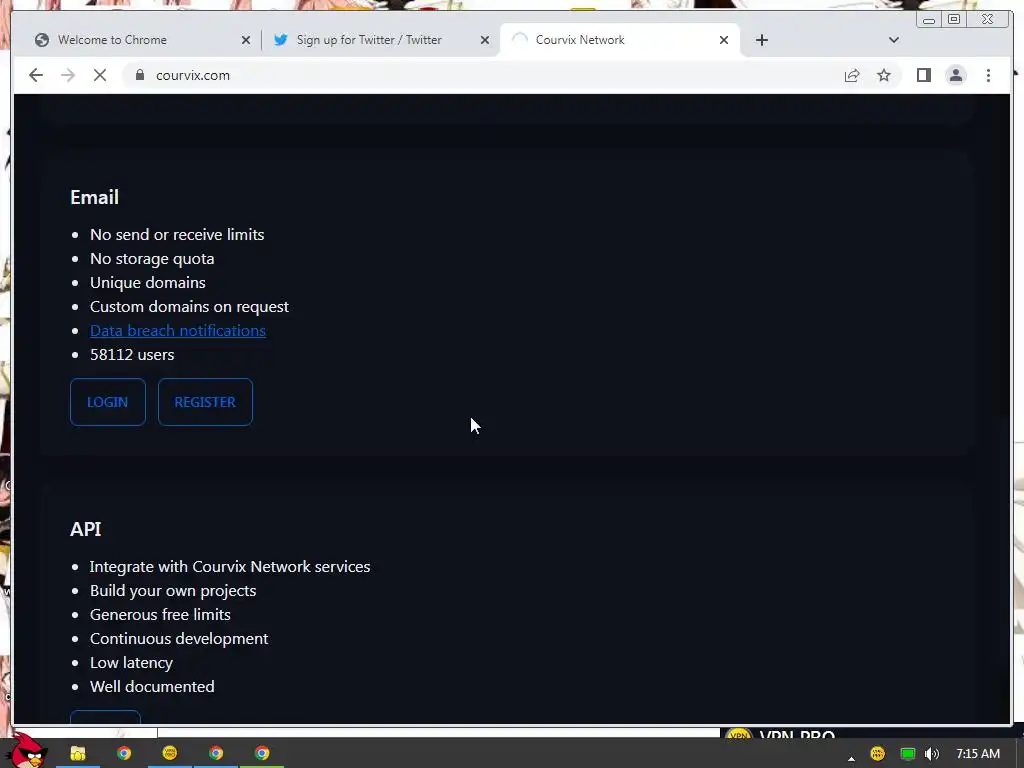The height and width of the screenshot is (768, 1024).
Task: Open the Chrome three-dot menu
Action: coord(988,75)
